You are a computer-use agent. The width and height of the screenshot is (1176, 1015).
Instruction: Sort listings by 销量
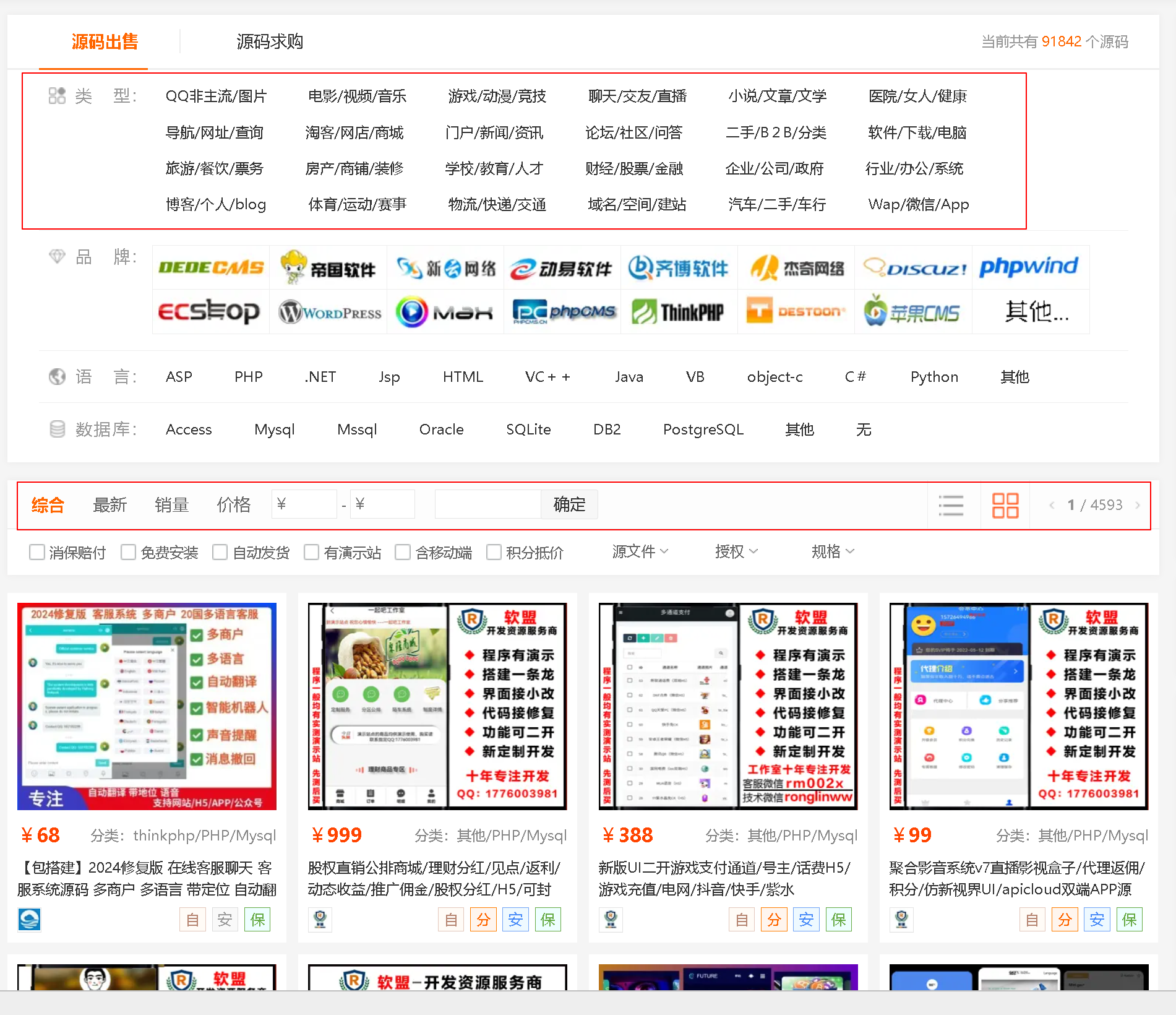pyautogui.click(x=171, y=505)
